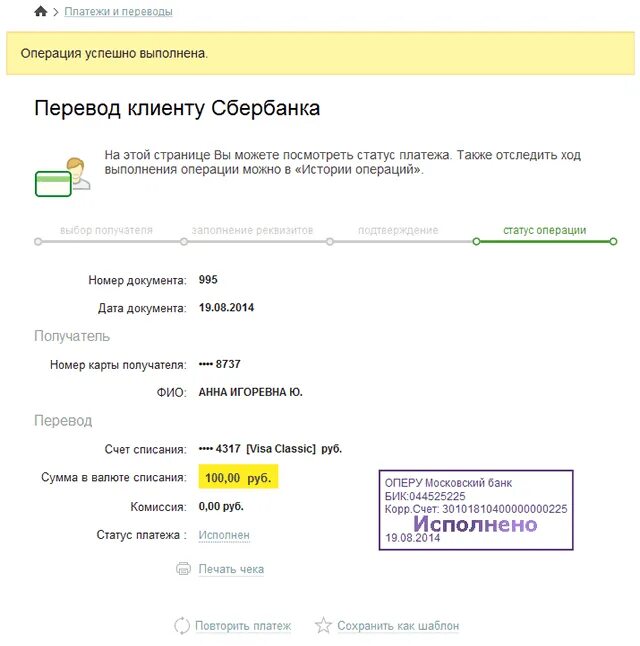Click the breadcrumb chevron separator arrow
The height and width of the screenshot is (646, 640).
[56, 12]
